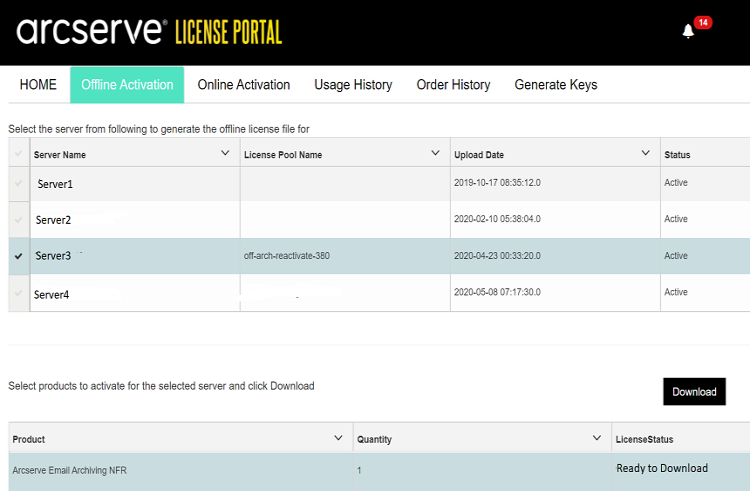This screenshot has height=491, width=750.
Task: Toggle the select-all servers checkbox
Action: pyautogui.click(x=19, y=153)
